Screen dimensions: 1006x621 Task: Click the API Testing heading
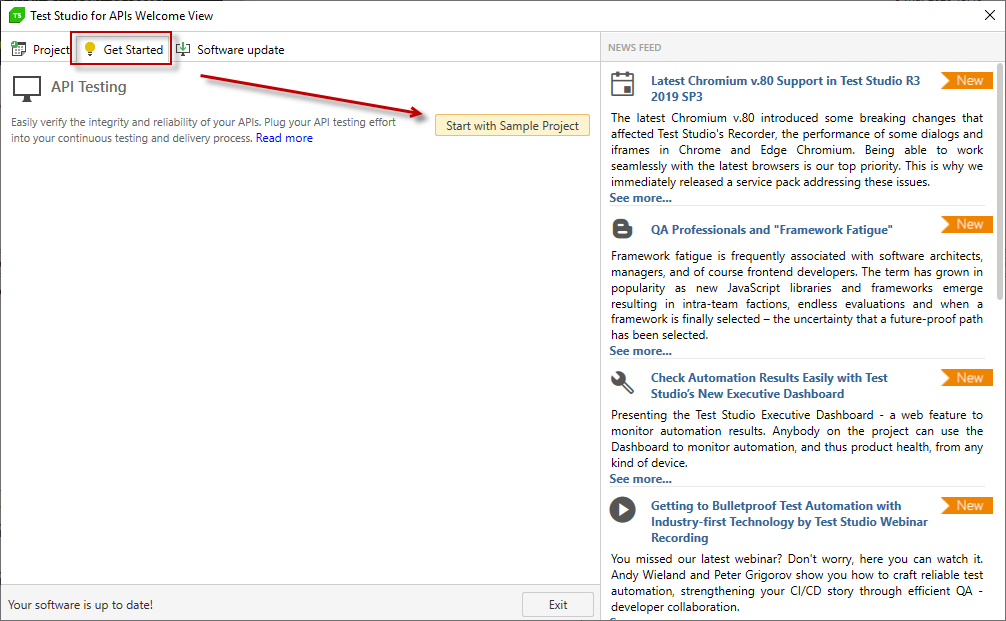[x=89, y=87]
